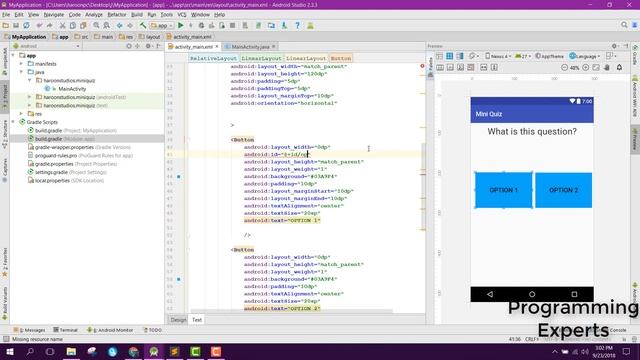Click Button breadcrumb in editor
Screen dimensions: 640x360
click(x=340, y=58)
